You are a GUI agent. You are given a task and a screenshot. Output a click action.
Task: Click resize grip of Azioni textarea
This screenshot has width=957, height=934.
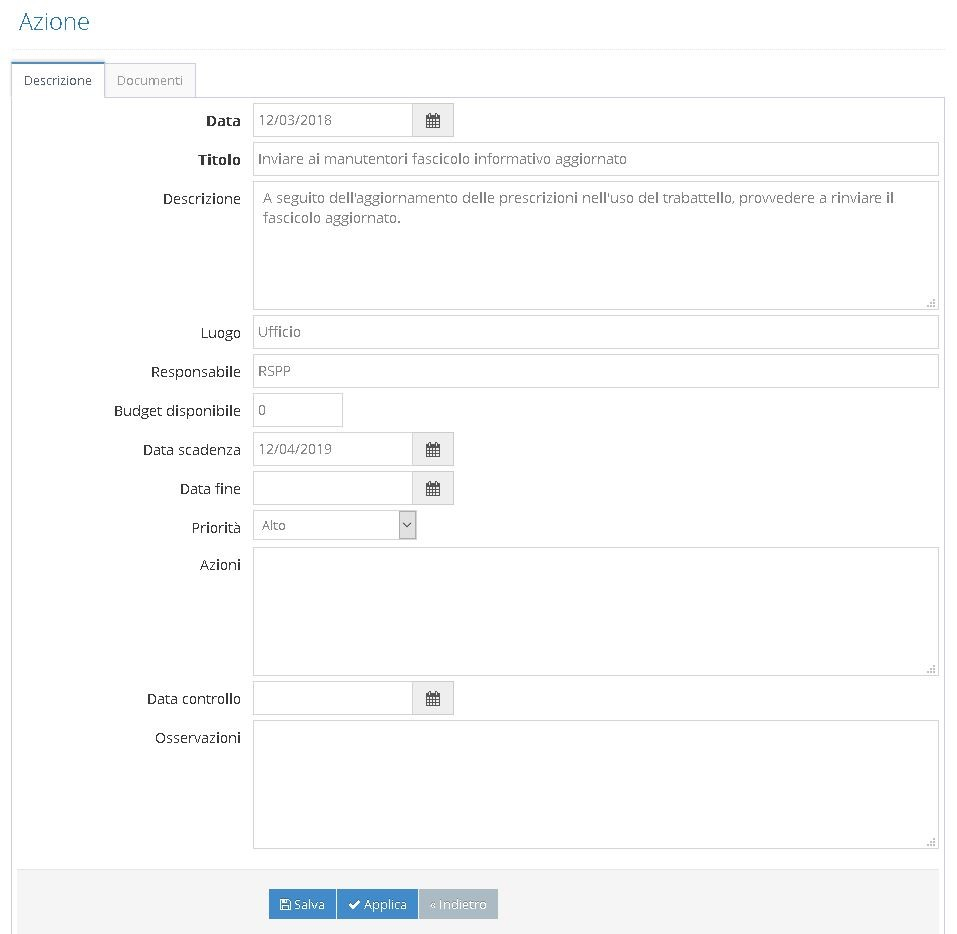(931, 669)
